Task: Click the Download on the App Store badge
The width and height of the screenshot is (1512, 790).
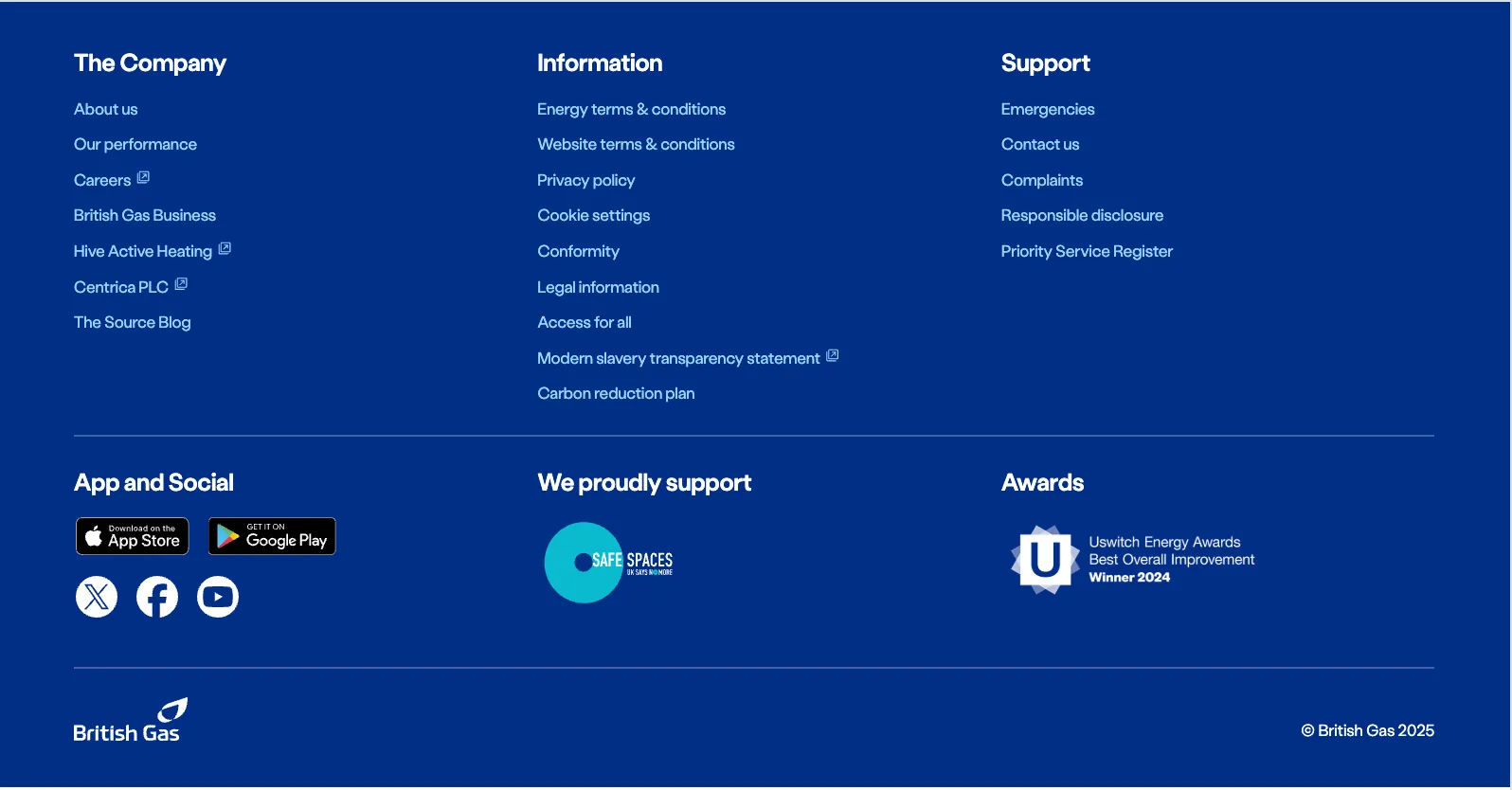Action: pyautogui.click(x=133, y=536)
